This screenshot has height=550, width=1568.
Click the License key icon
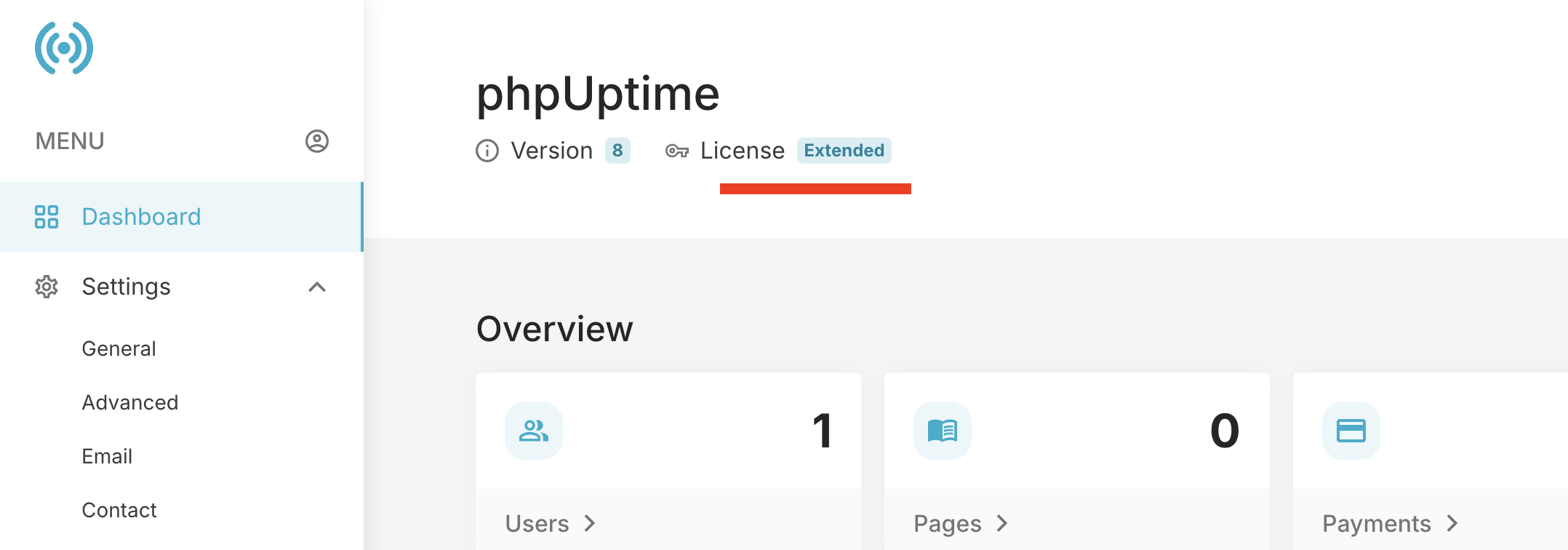(x=677, y=151)
